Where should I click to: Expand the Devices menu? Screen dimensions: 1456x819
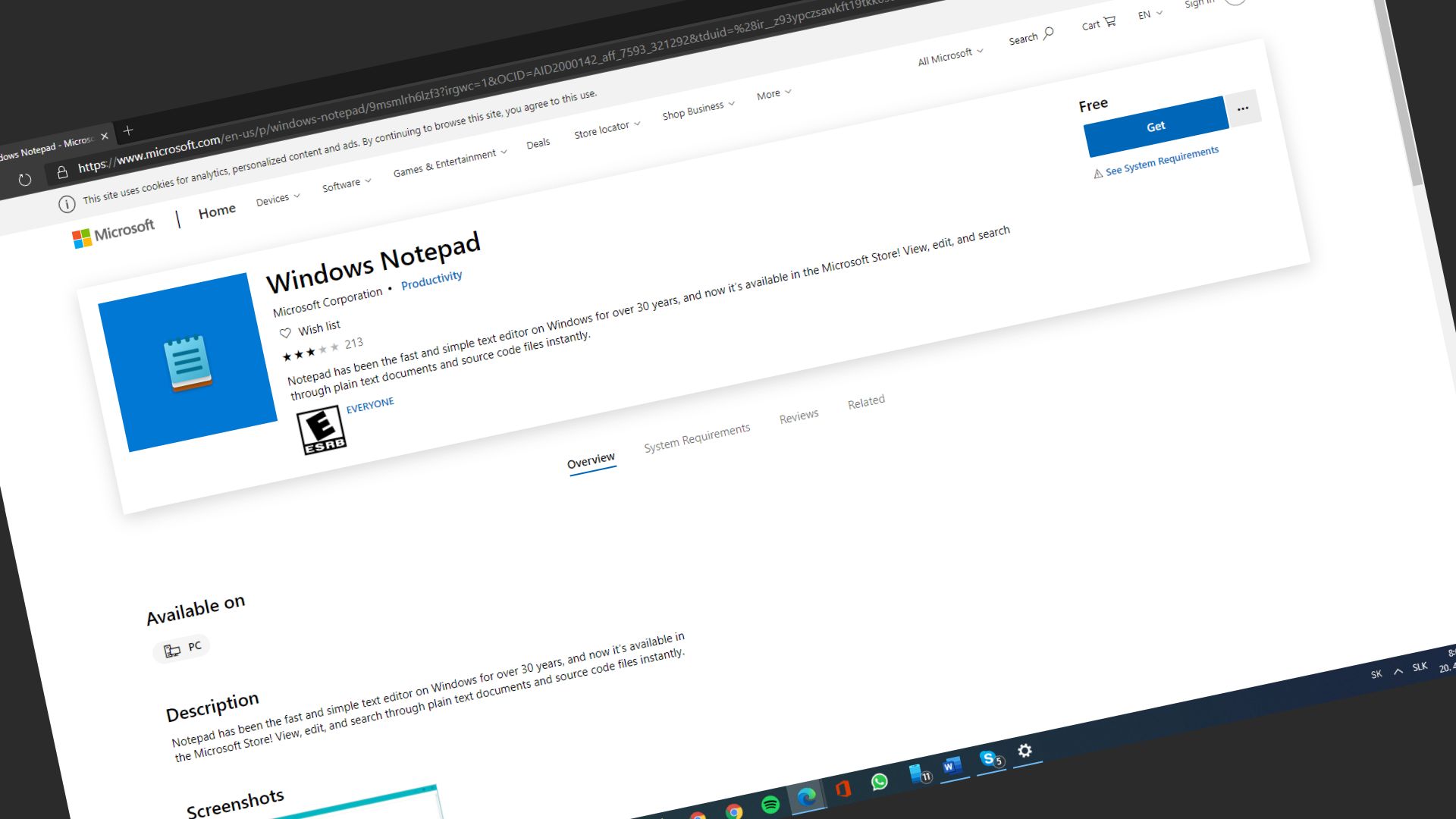point(278,199)
